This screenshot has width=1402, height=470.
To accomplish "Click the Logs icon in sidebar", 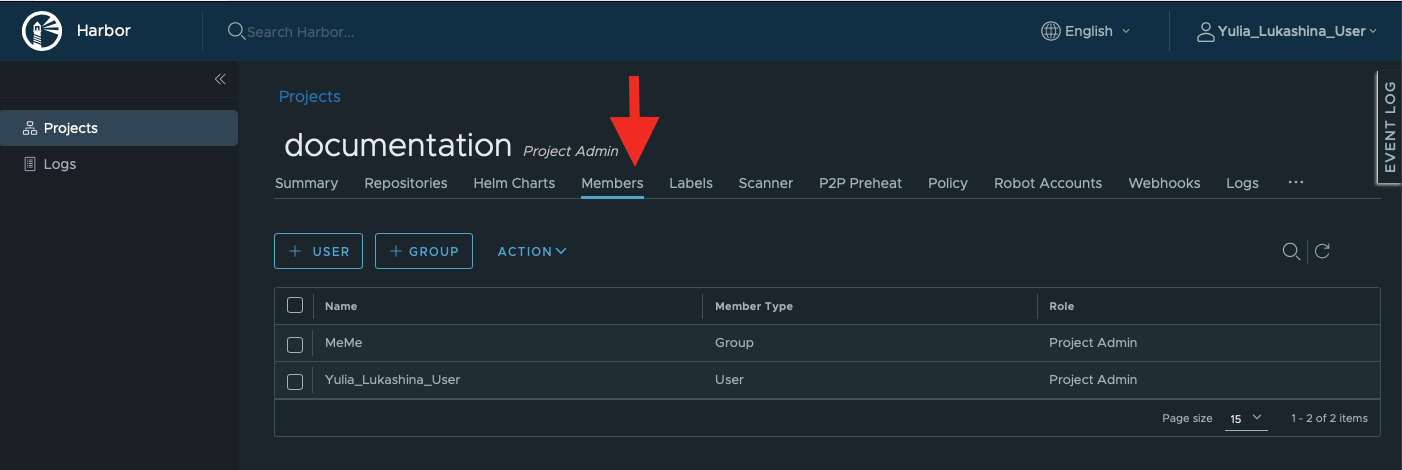I will (29, 164).
